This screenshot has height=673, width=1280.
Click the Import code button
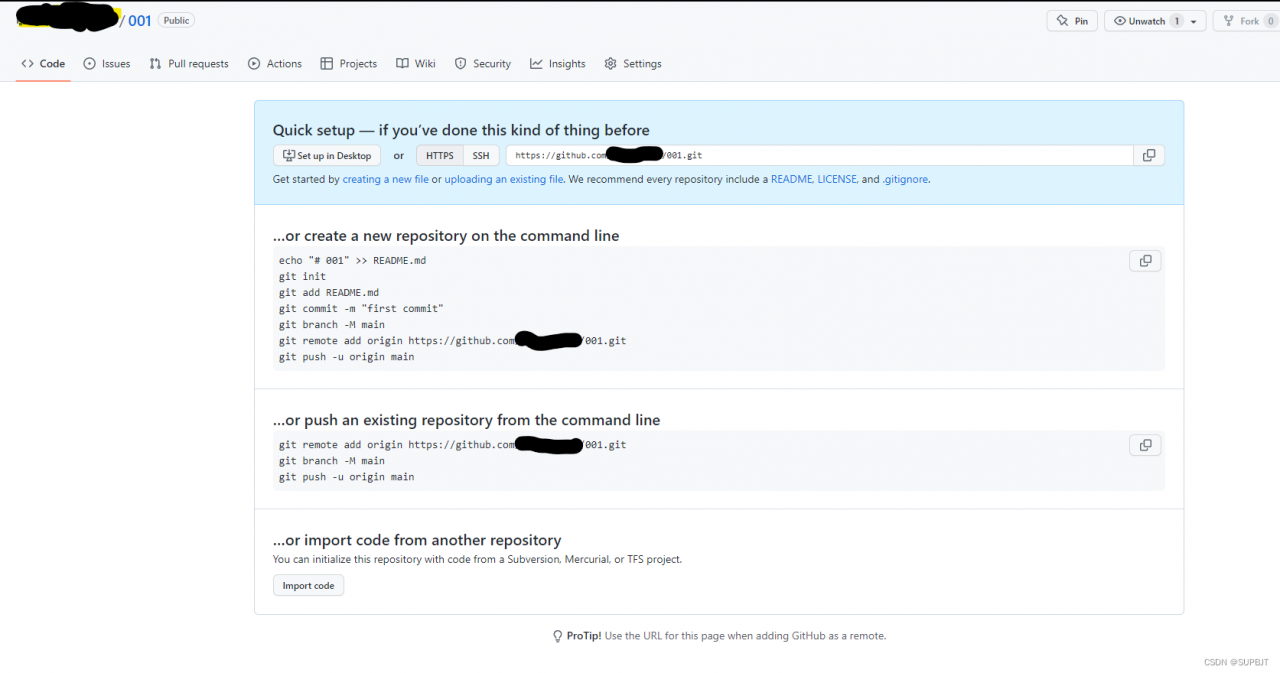click(x=308, y=585)
